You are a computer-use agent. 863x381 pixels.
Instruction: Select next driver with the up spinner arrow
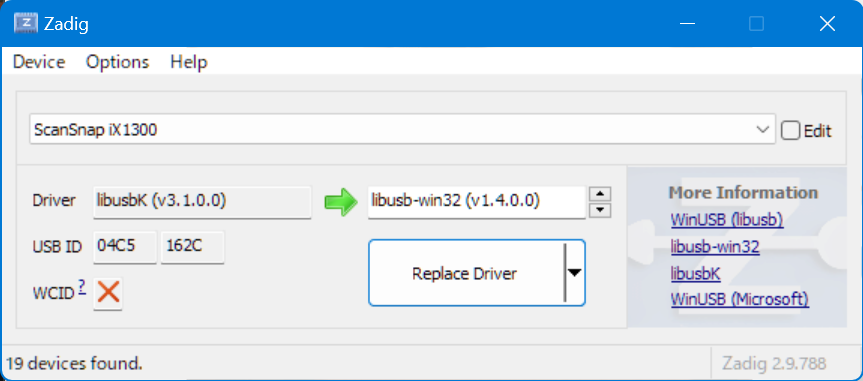click(600, 194)
